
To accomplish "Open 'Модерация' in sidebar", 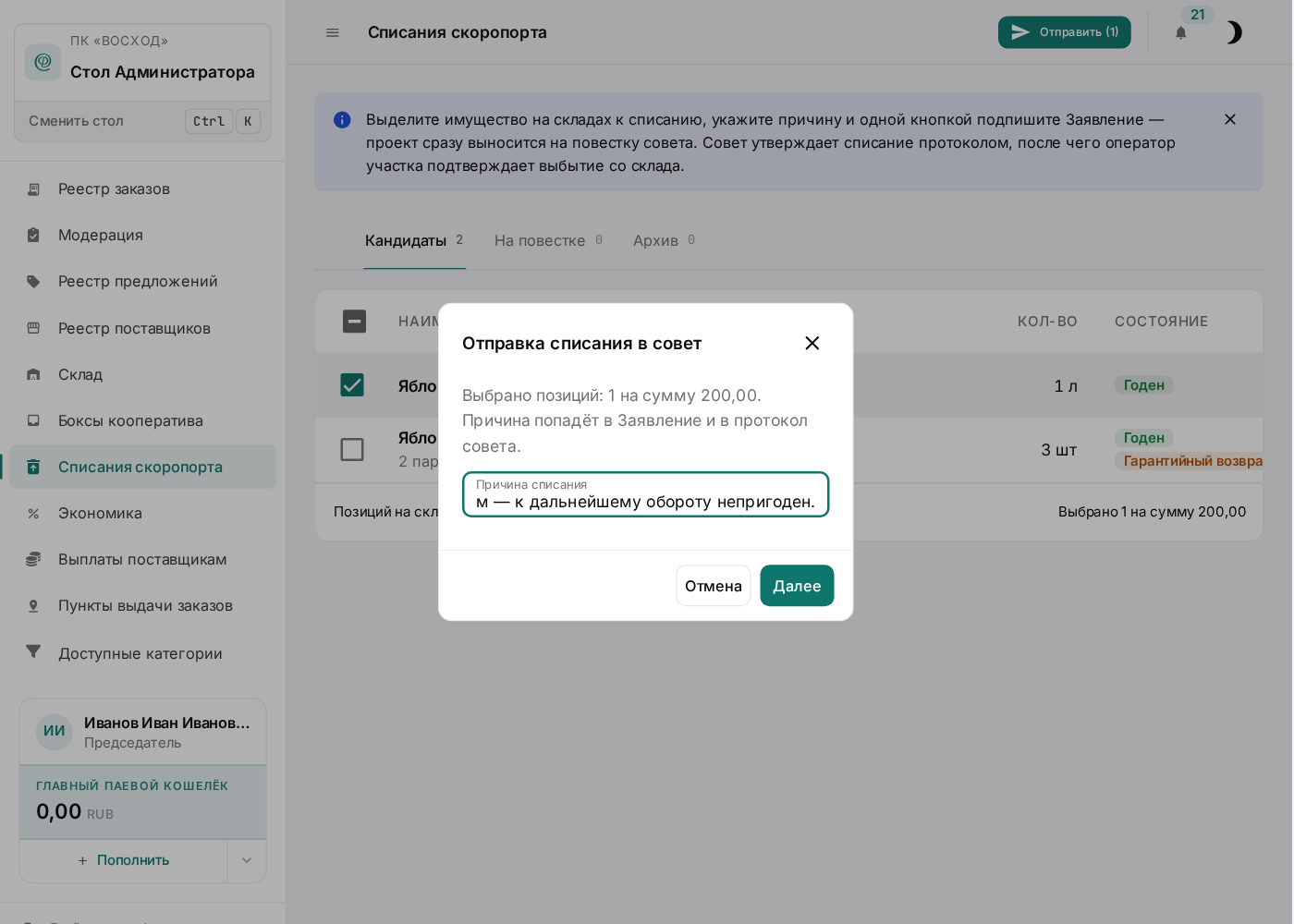I will tap(143, 235).
